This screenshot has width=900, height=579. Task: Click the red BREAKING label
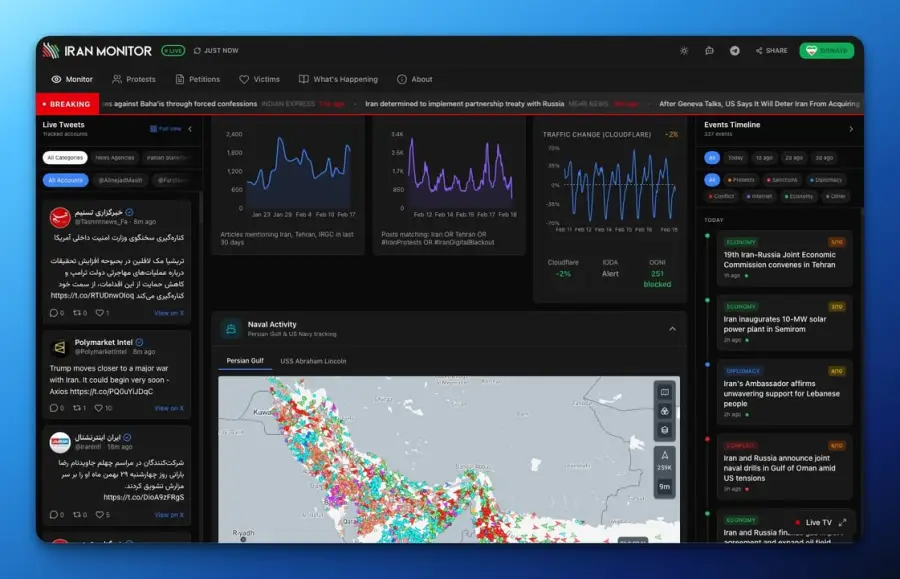tap(67, 104)
